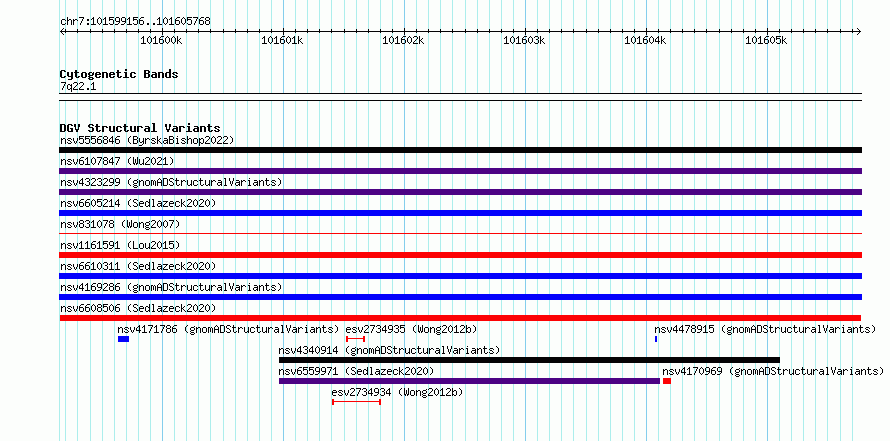Screen dimensions: 890x441
Task: Click the nsv4170969 variant label
Action: coord(773,371)
